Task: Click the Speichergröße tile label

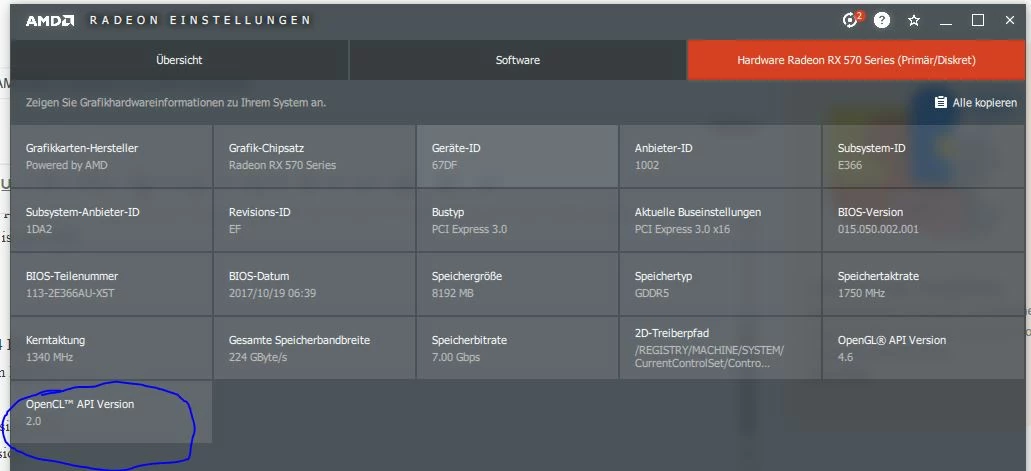Action: [x=467, y=276]
